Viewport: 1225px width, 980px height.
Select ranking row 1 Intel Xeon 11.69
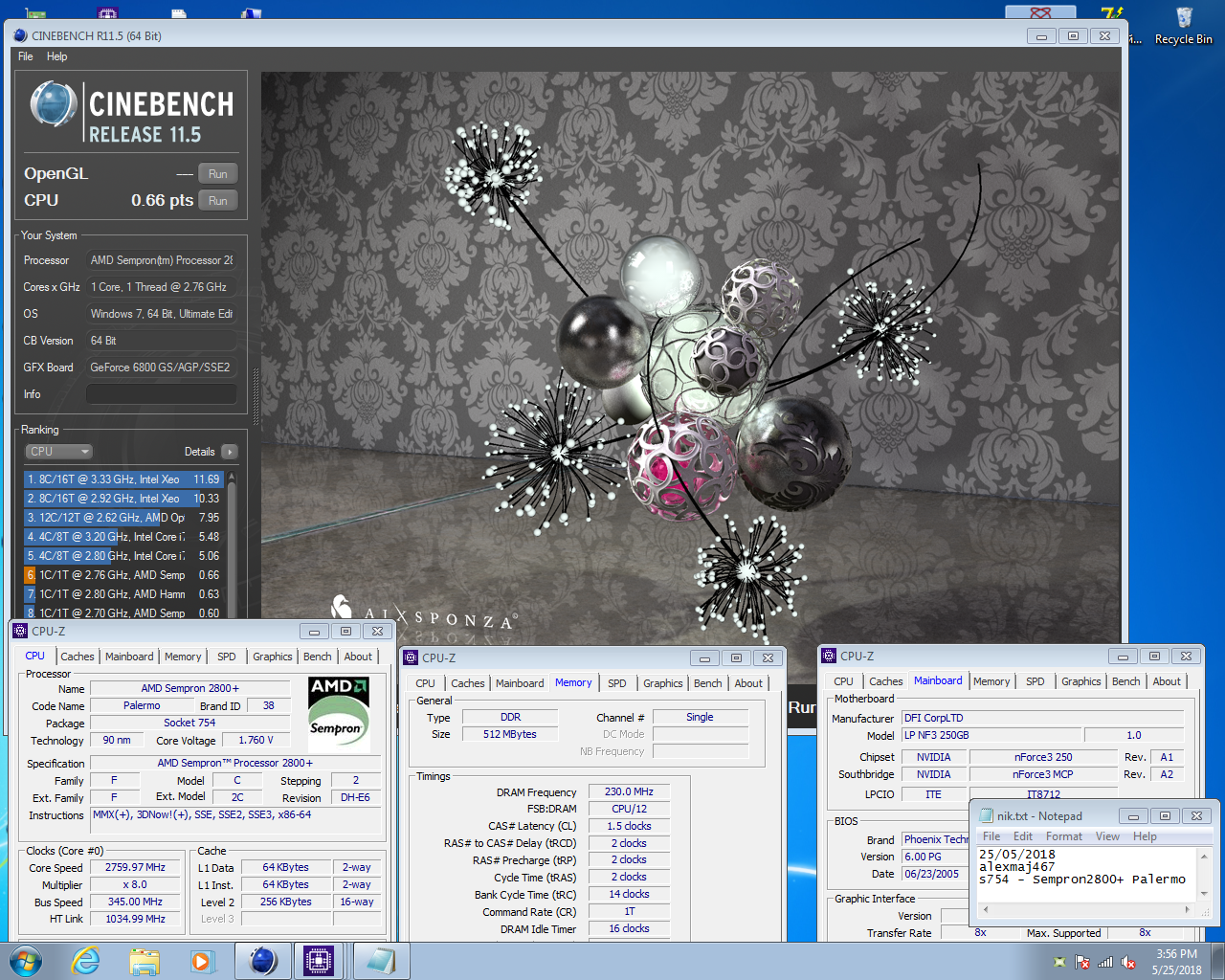[123, 479]
